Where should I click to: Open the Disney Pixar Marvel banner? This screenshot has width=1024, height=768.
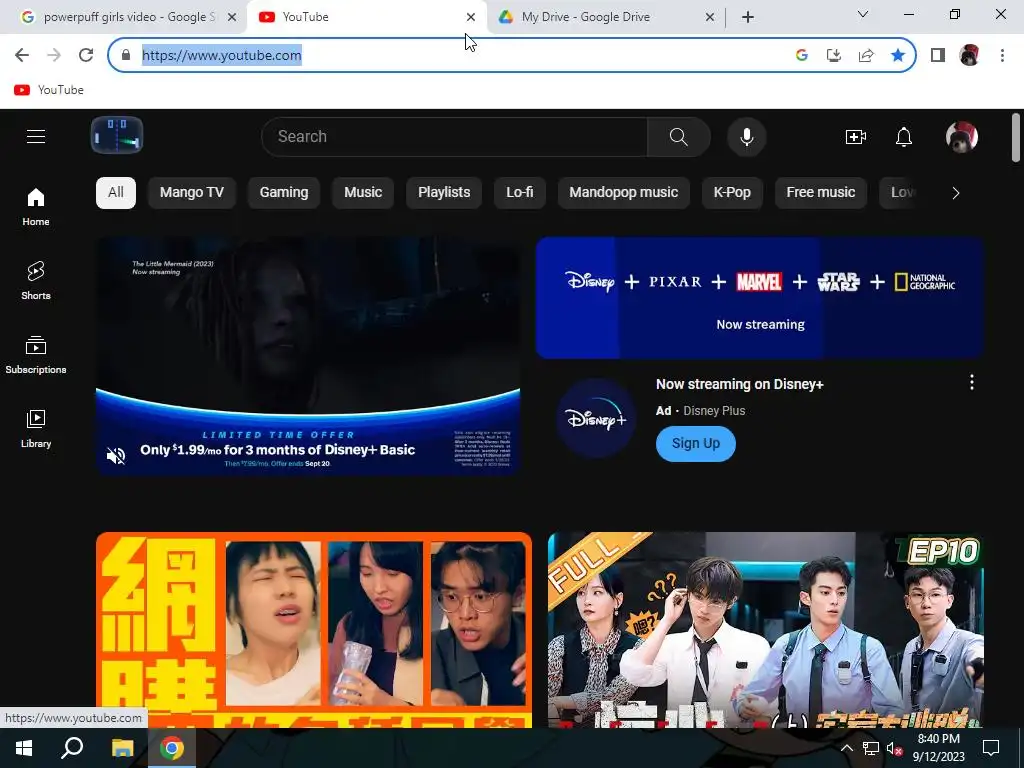(760, 298)
